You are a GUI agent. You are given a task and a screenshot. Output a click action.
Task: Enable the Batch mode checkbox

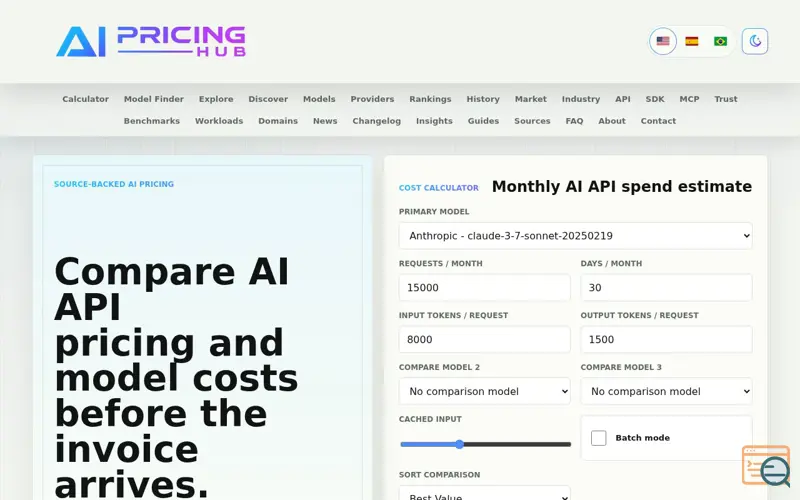pos(598,438)
